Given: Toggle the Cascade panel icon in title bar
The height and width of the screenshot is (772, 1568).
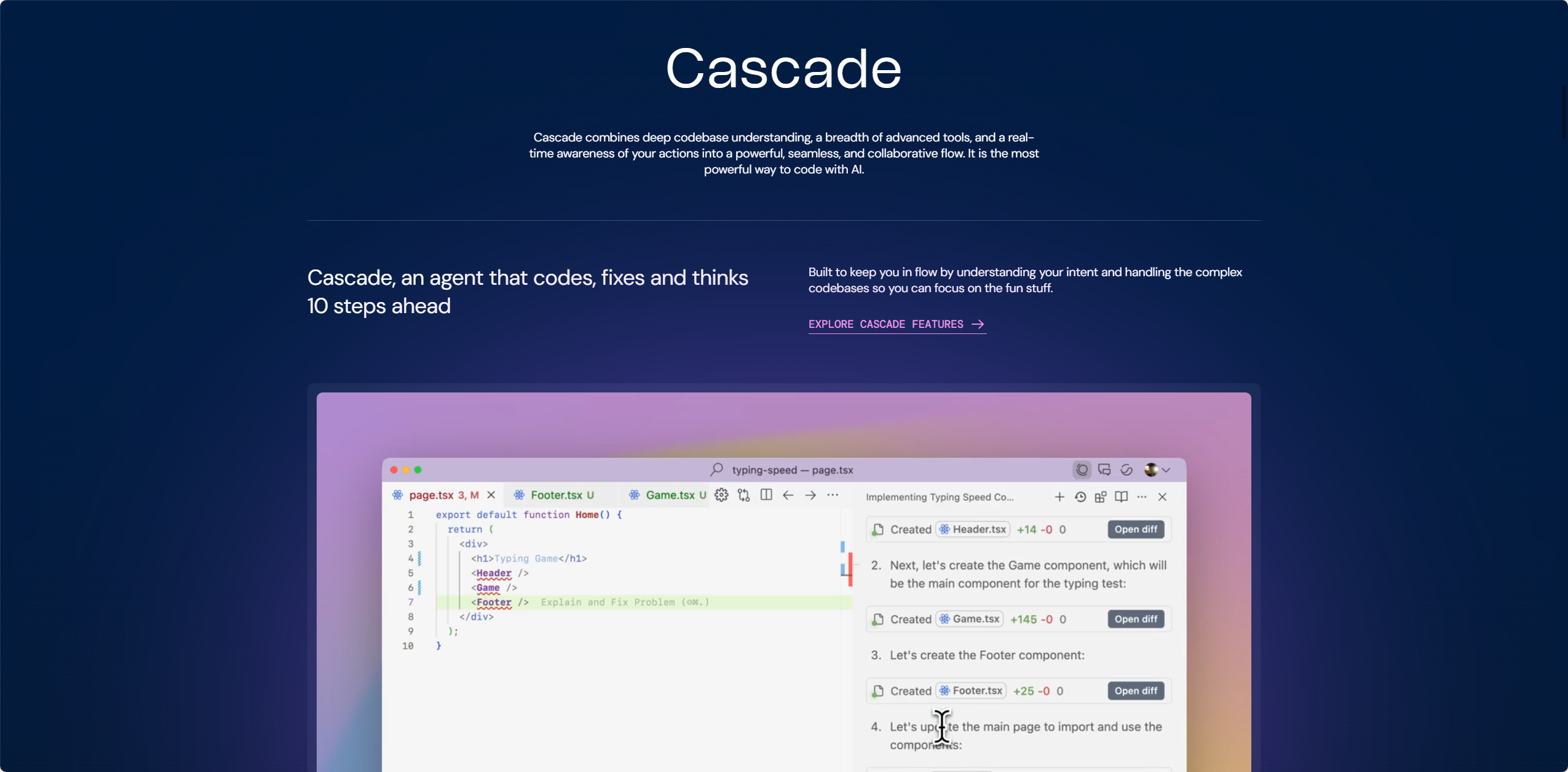Looking at the screenshot, I should [x=1082, y=470].
